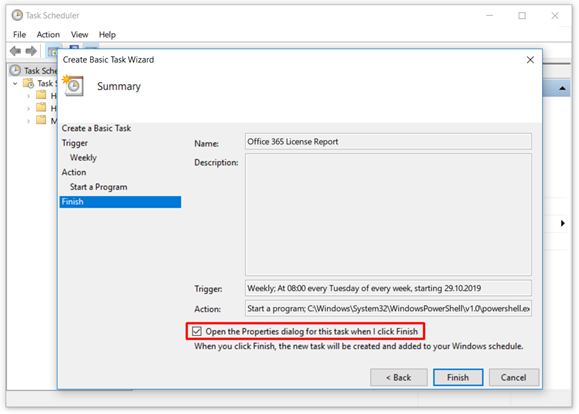Minimize the Task Scheduler window
This screenshot has width=579, height=414.
(x=490, y=16)
